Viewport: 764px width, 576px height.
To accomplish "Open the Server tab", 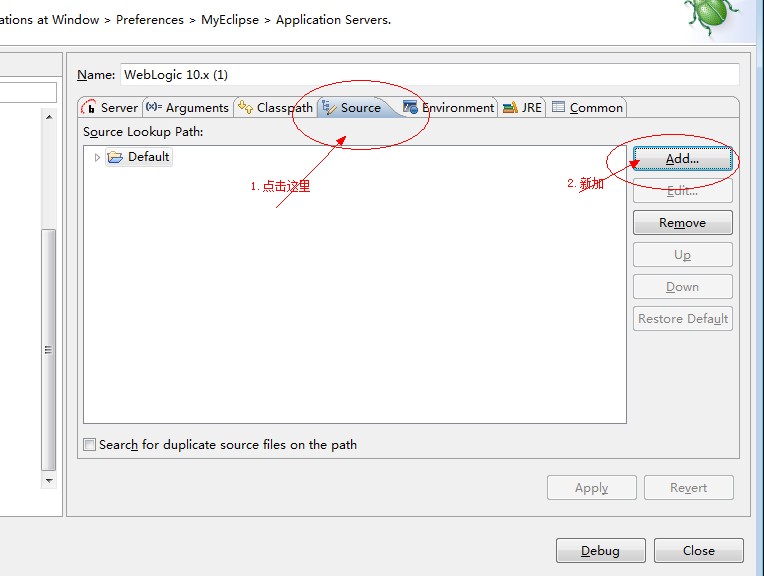I will [x=110, y=108].
